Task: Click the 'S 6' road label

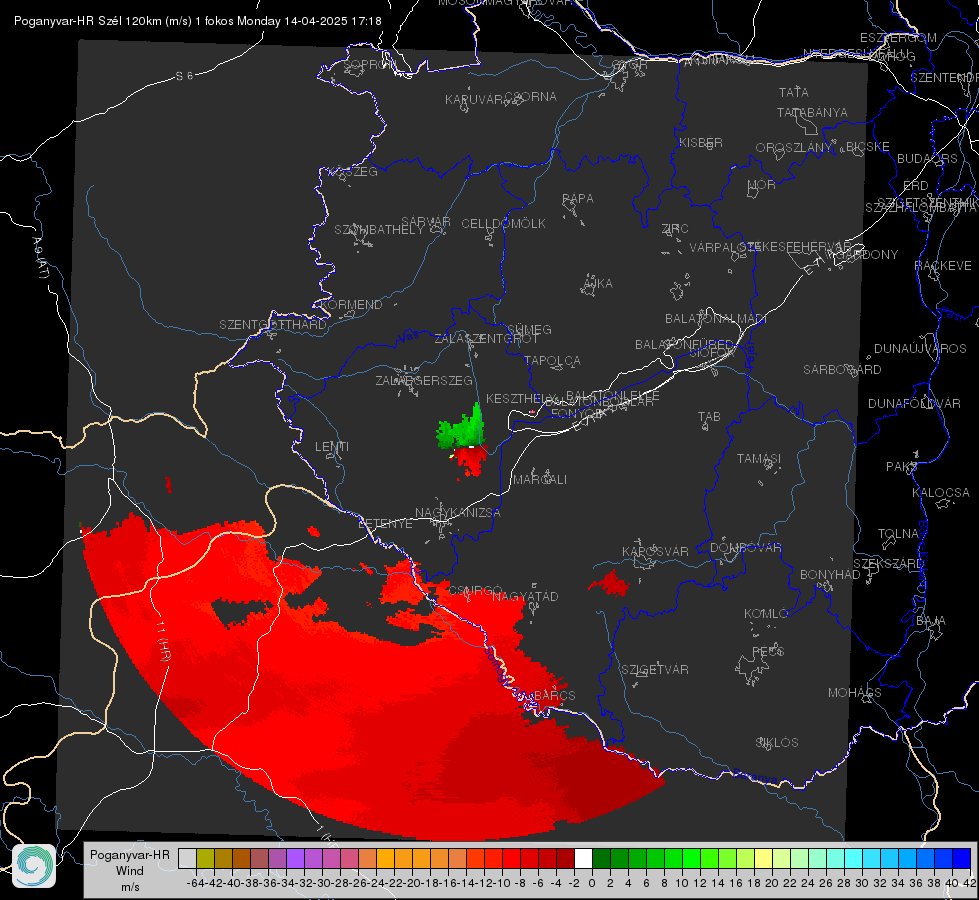Action: pos(184,76)
